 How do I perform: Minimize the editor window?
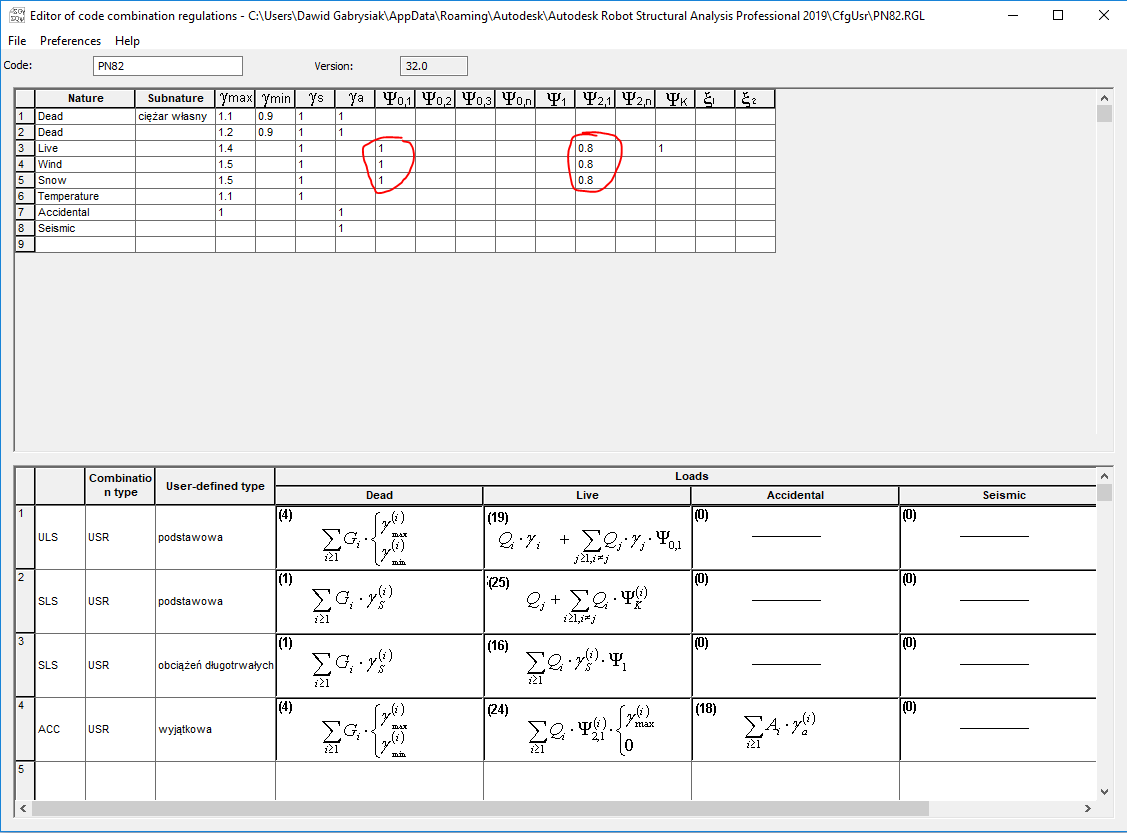1013,15
